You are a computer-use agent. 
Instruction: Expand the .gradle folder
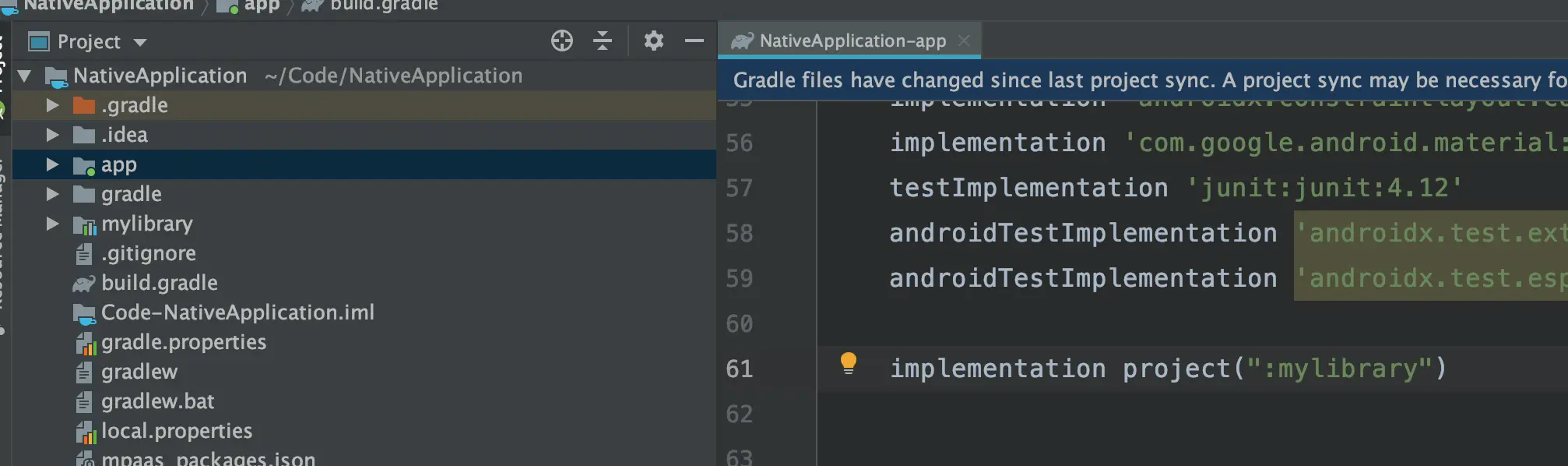pos(52,105)
